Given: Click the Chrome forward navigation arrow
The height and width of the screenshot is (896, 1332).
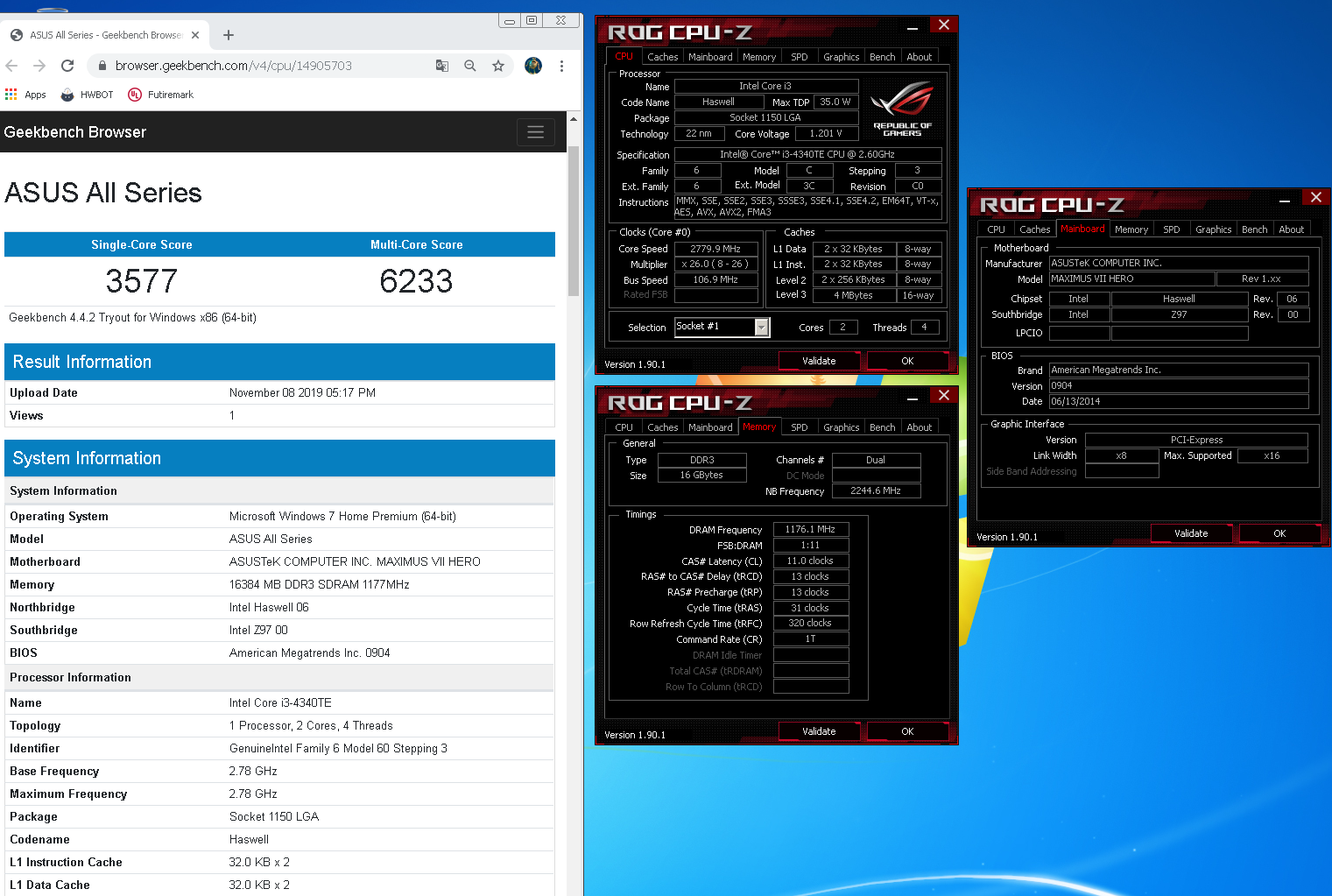Looking at the screenshot, I should click(39, 66).
